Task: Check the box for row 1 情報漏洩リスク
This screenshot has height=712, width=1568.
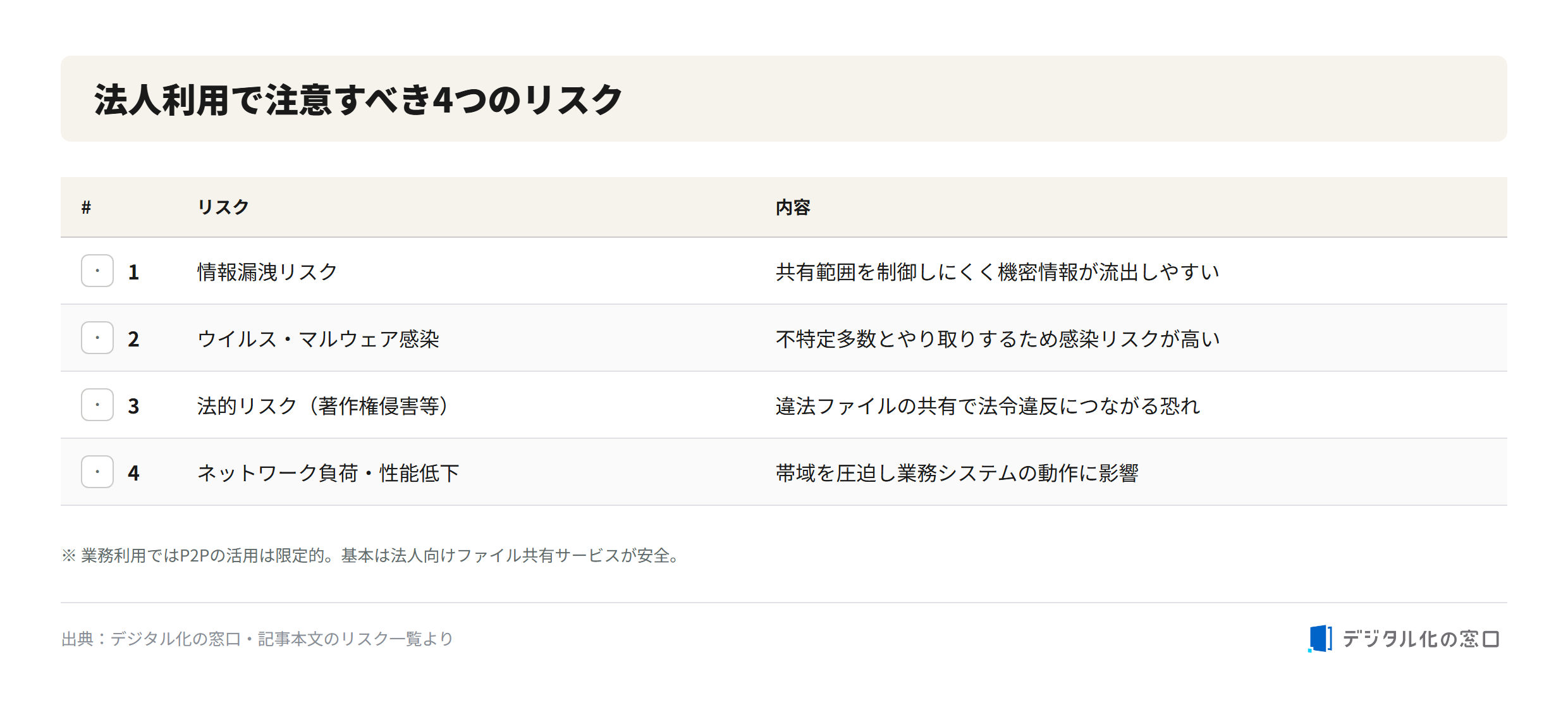Action: tap(97, 271)
